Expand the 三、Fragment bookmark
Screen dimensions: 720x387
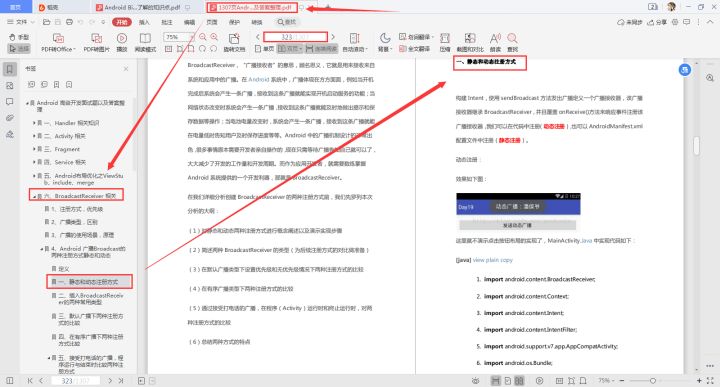34,149
